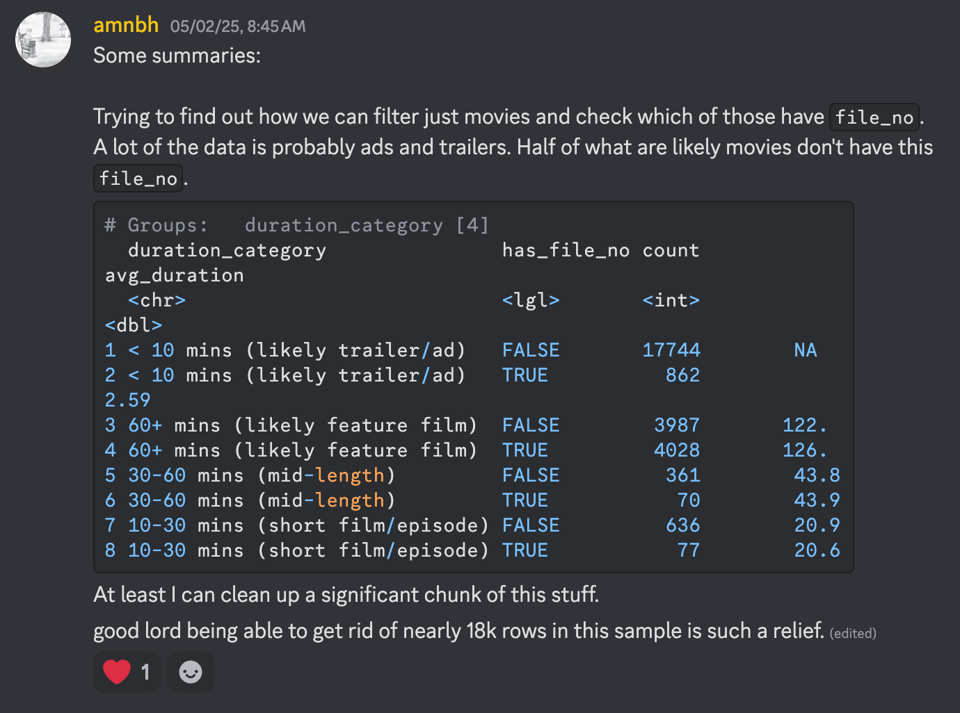960x713 pixels.
Task: Click the "(edited)" label after the message
Action: [853, 633]
